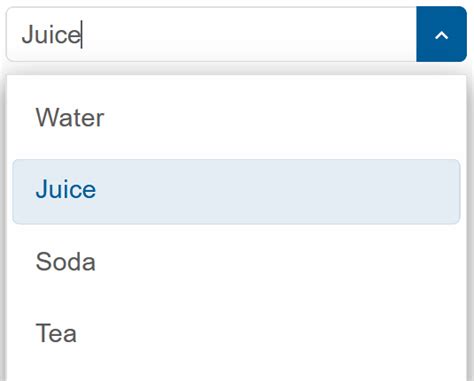Click the Water list entry

pos(236,118)
